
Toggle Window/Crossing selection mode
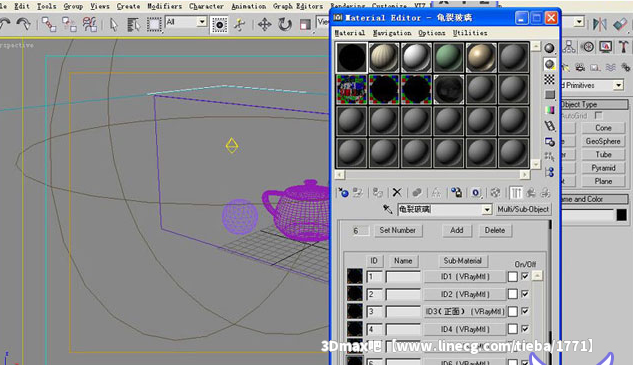coord(219,25)
